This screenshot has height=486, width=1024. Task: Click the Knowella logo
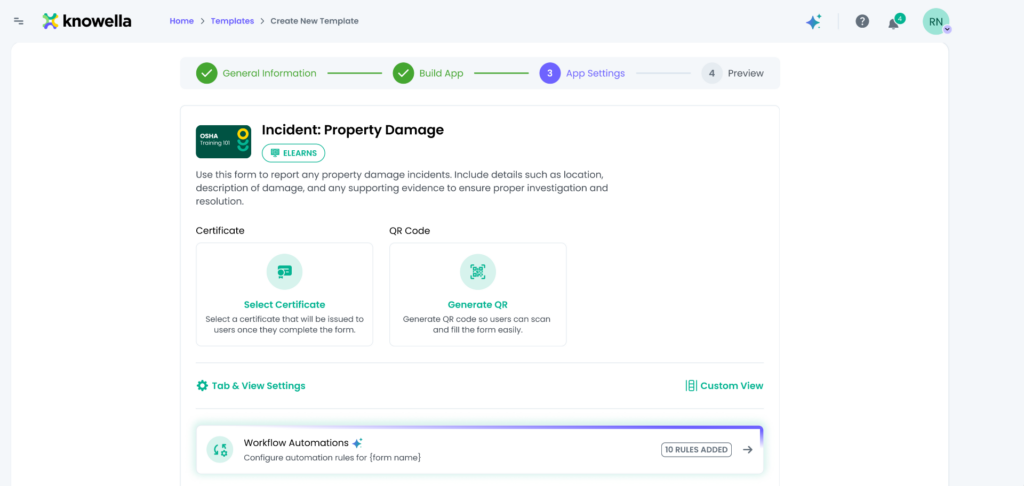pyautogui.click(x=87, y=21)
